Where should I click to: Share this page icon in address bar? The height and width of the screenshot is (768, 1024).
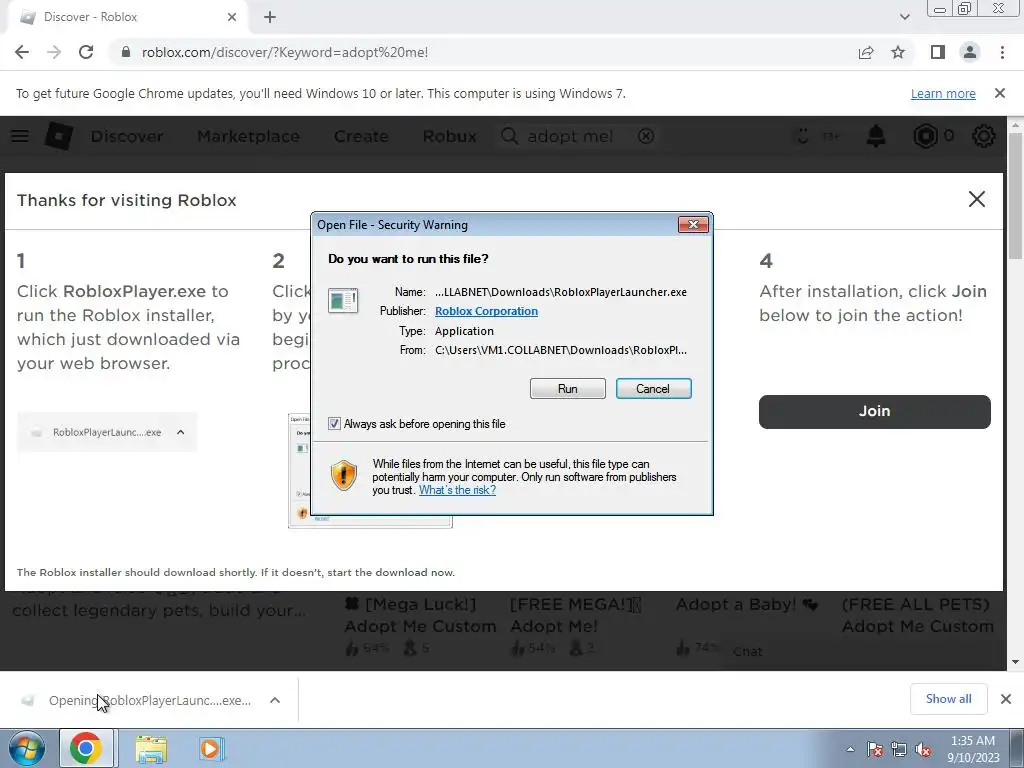(x=866, y=52)
